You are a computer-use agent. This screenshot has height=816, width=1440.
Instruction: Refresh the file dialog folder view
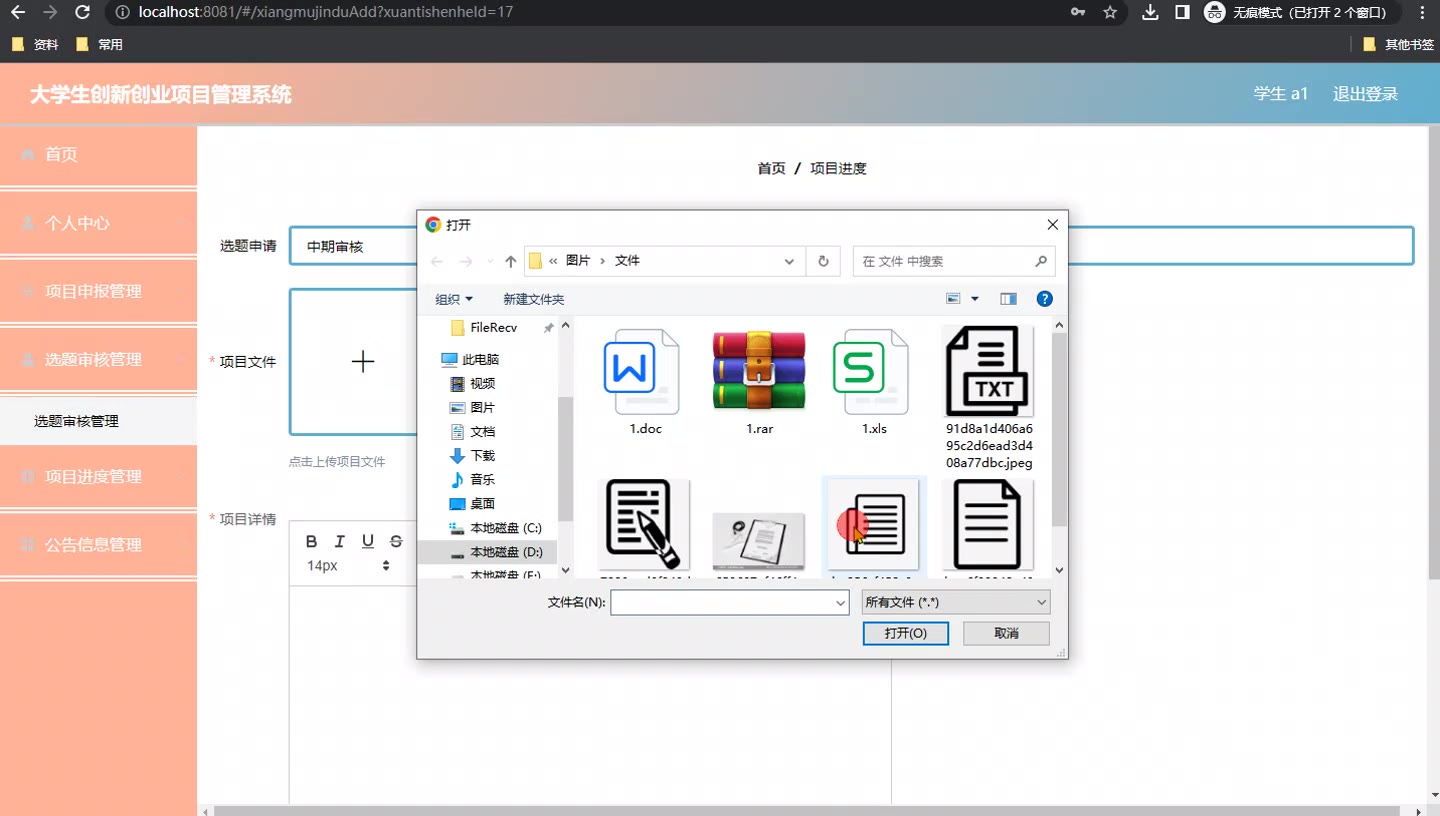pyautogui.click(x=823, y=261)
